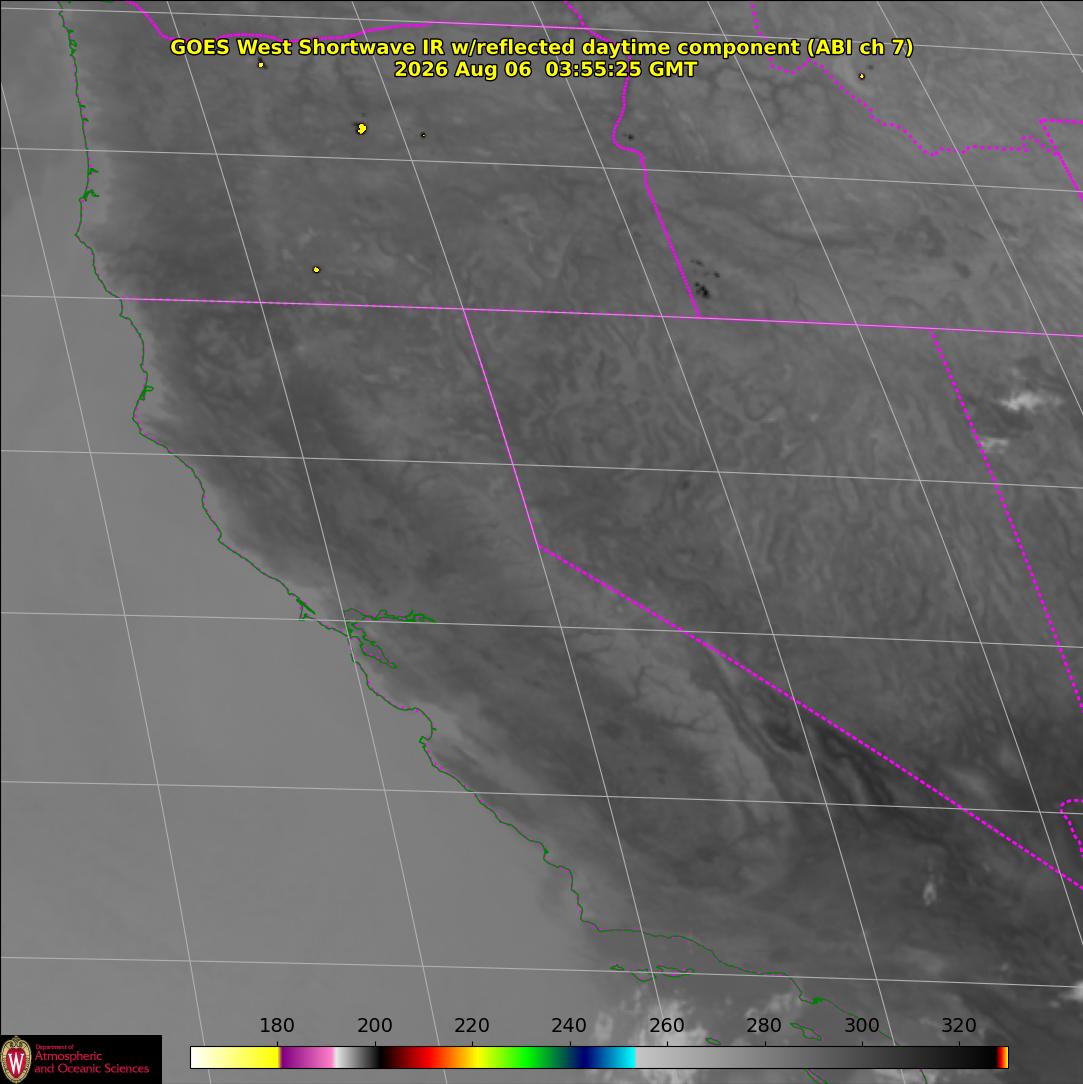Image resolution: width=1083 pixels, height=1084 pixels.
Task: Pick the cyan segment of the colorbar
Action: (x=622, y=1058)
